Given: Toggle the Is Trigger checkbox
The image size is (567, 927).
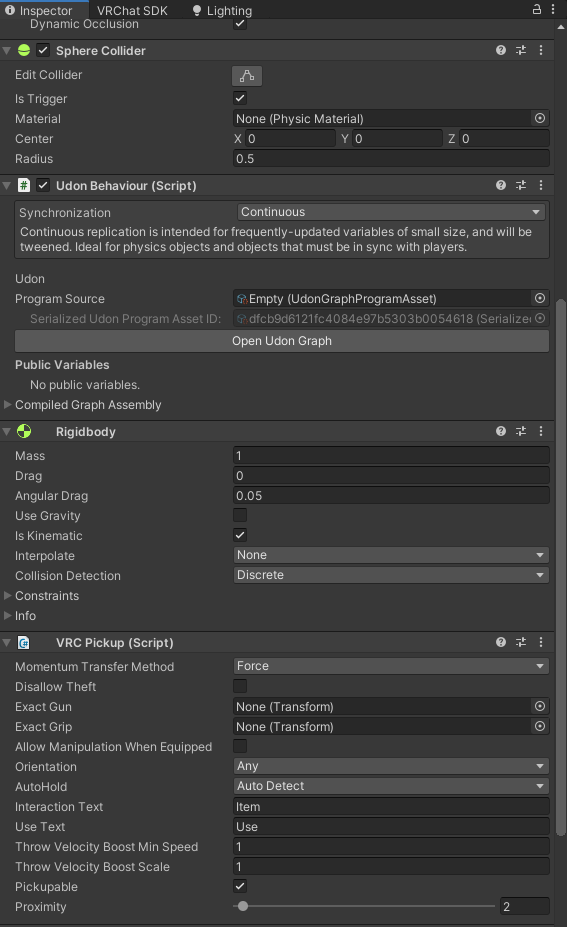Looking at the screenshot, I should pyautogui.click(x=240, y=98).
